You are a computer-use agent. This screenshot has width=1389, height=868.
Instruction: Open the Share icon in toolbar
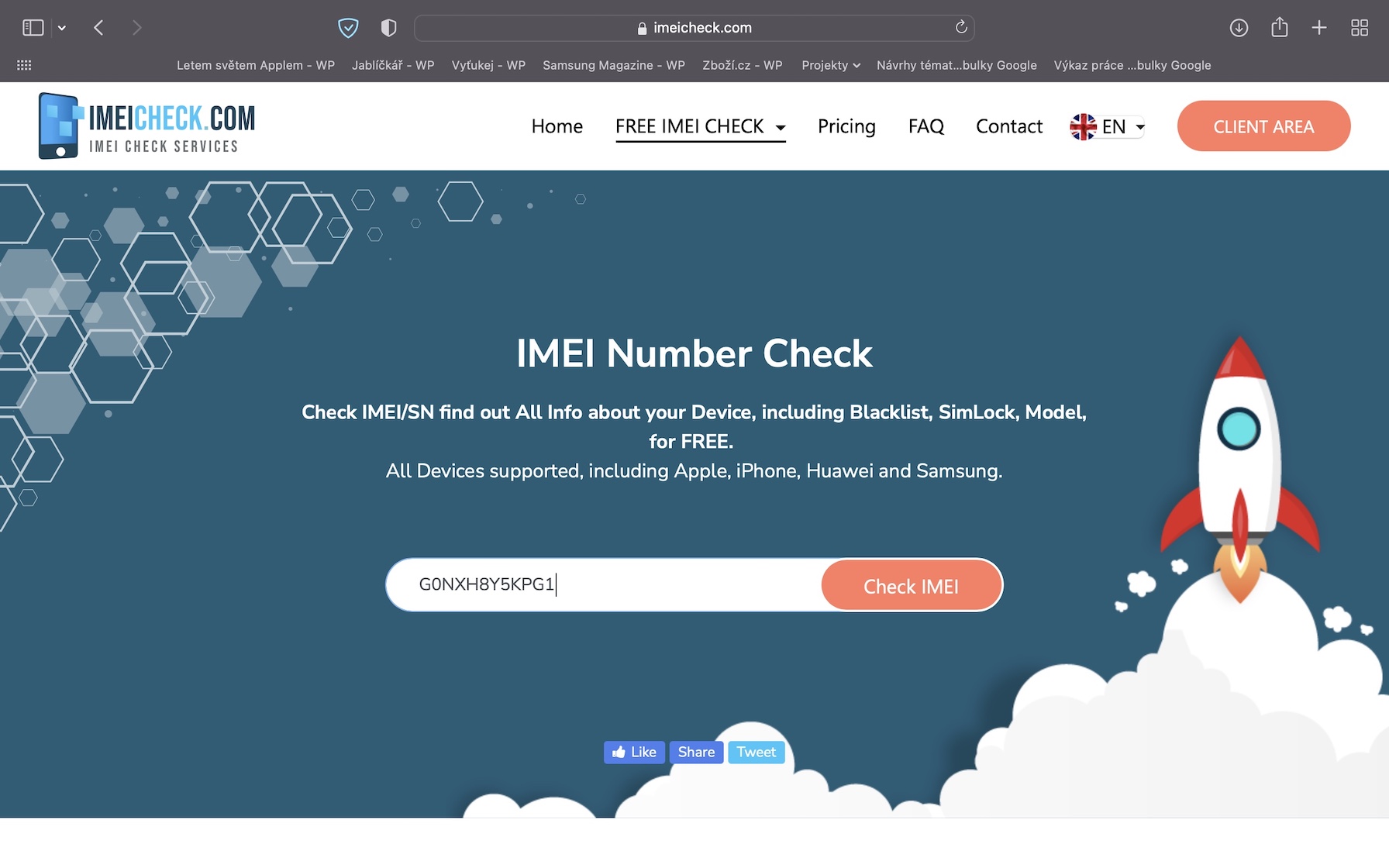(x=1280, y=27)
